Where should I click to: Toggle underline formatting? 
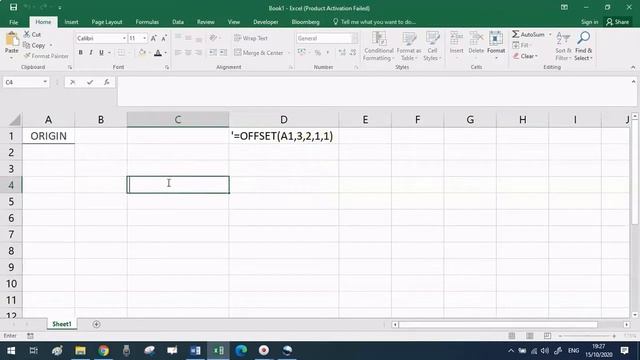(x=101, y=53)
